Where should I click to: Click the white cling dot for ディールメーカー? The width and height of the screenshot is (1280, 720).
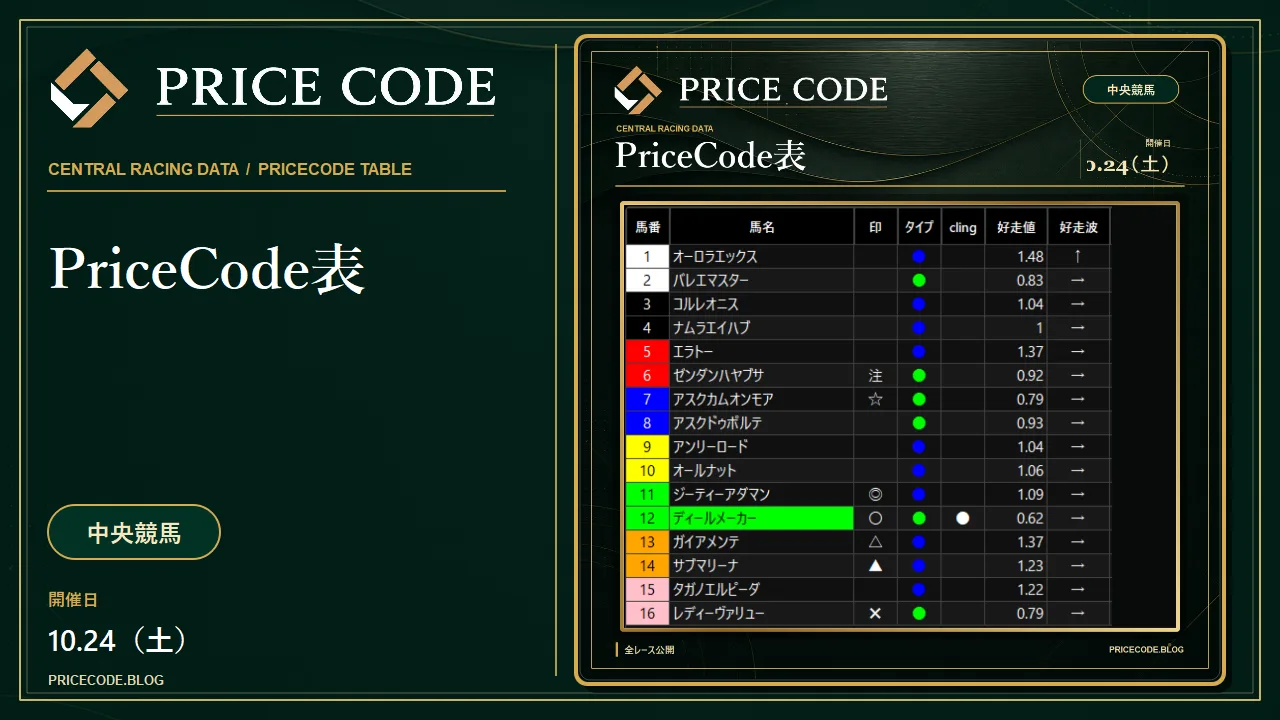tap(963, 519)
